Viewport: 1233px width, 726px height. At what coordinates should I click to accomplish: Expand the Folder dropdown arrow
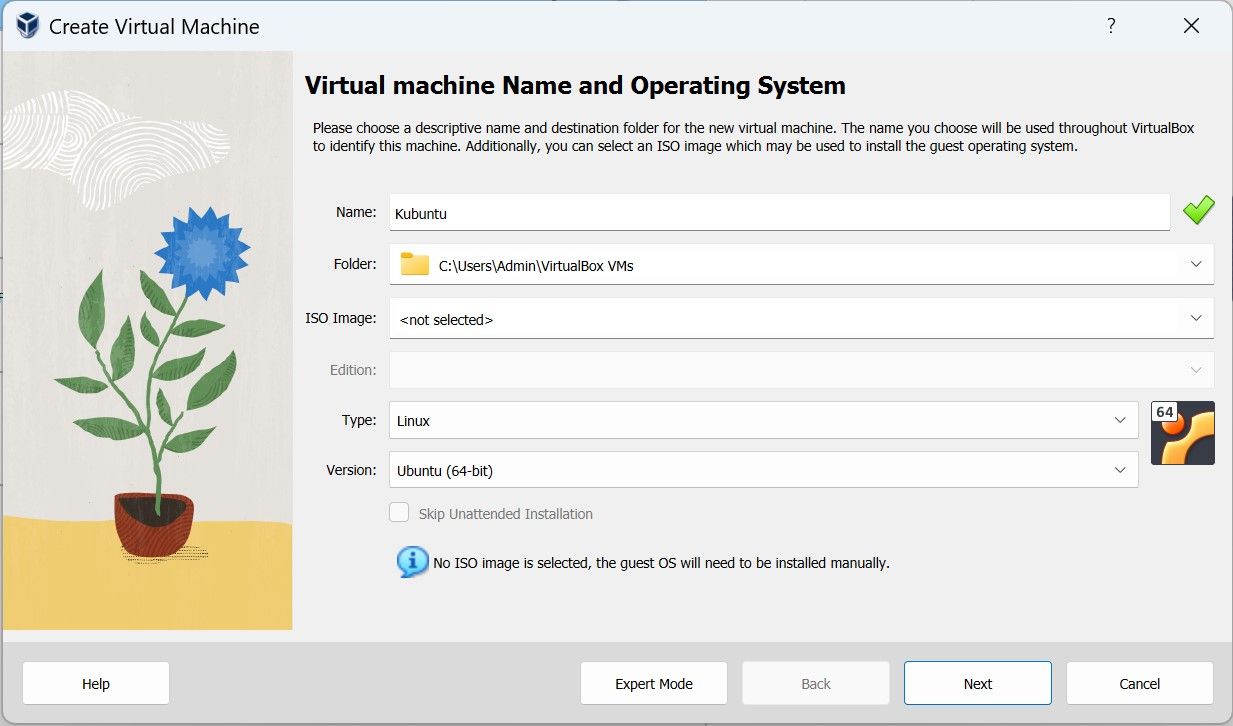(1196, 265)
